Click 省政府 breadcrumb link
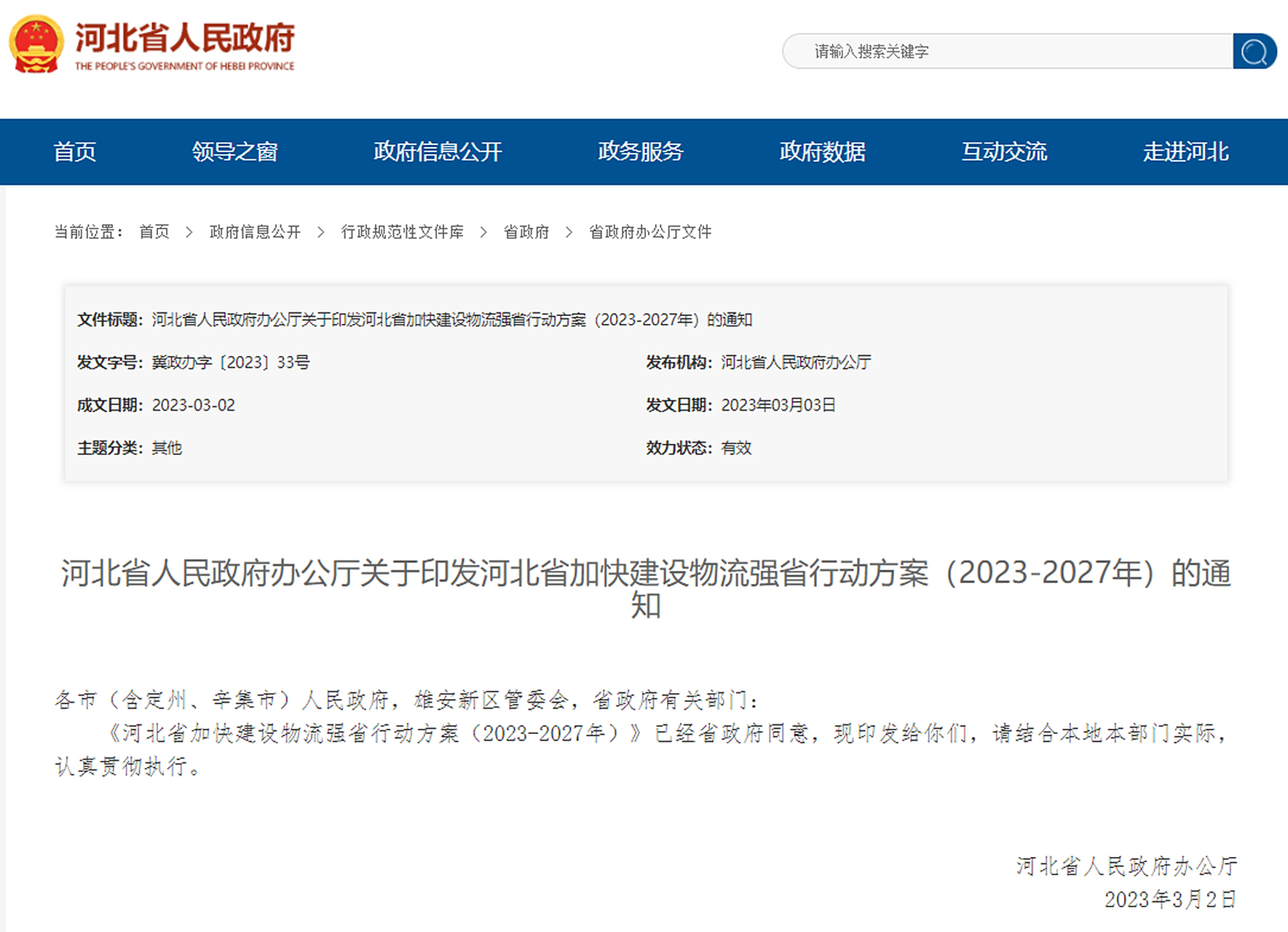This screenshot has width=1288, height=932. coord(527,232)
